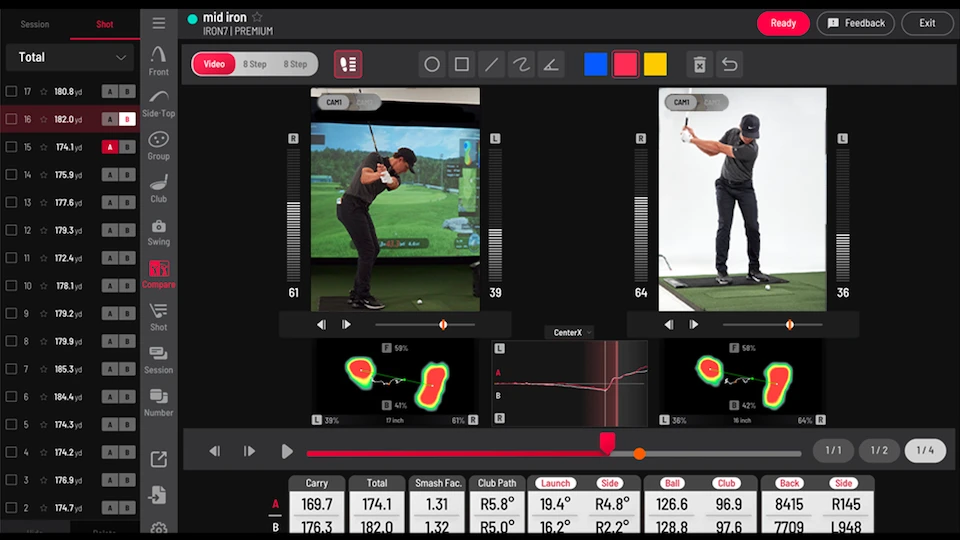The image size is (960, 540).
Task: Select the angle measurement tool
Action: coord(550,65)
